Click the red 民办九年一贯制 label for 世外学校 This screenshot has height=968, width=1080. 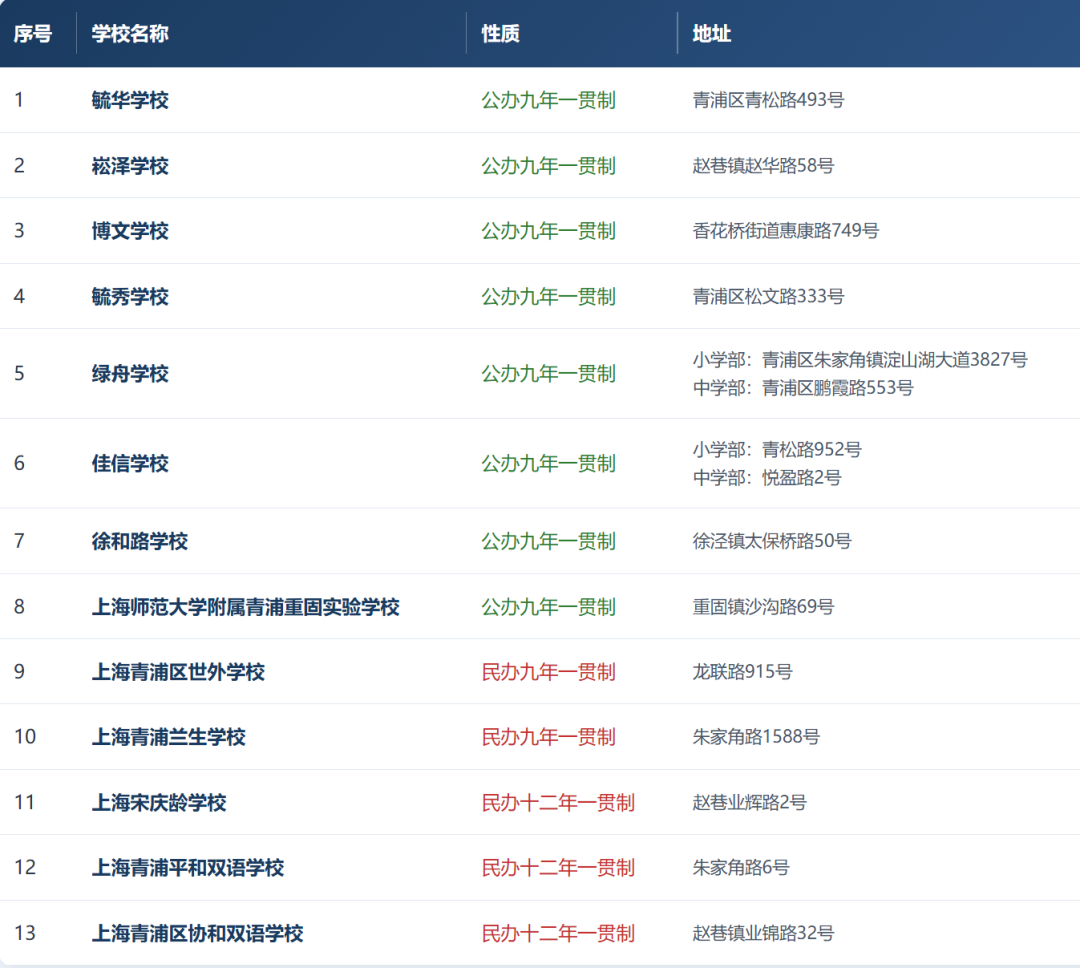click(548, 672)
